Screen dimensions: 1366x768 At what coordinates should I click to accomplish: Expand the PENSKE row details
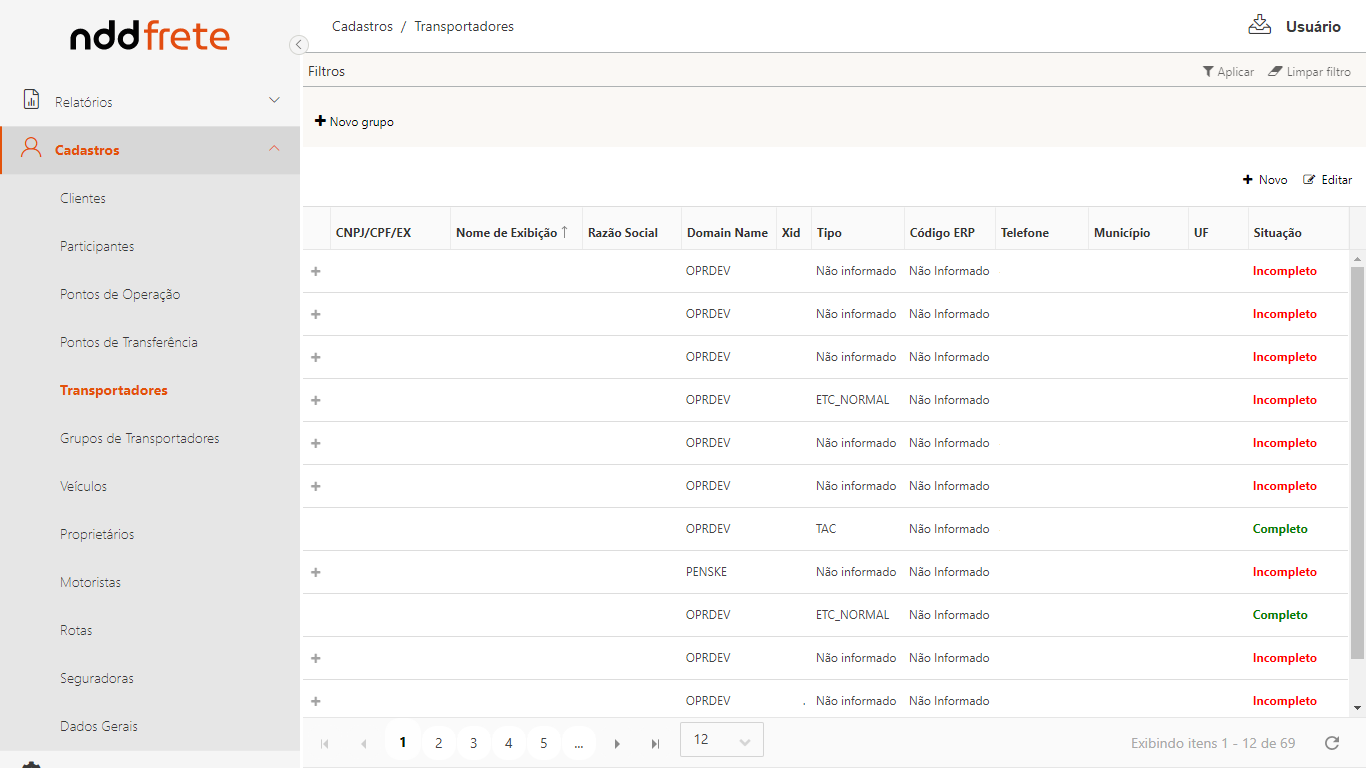(x=316, y=572)
